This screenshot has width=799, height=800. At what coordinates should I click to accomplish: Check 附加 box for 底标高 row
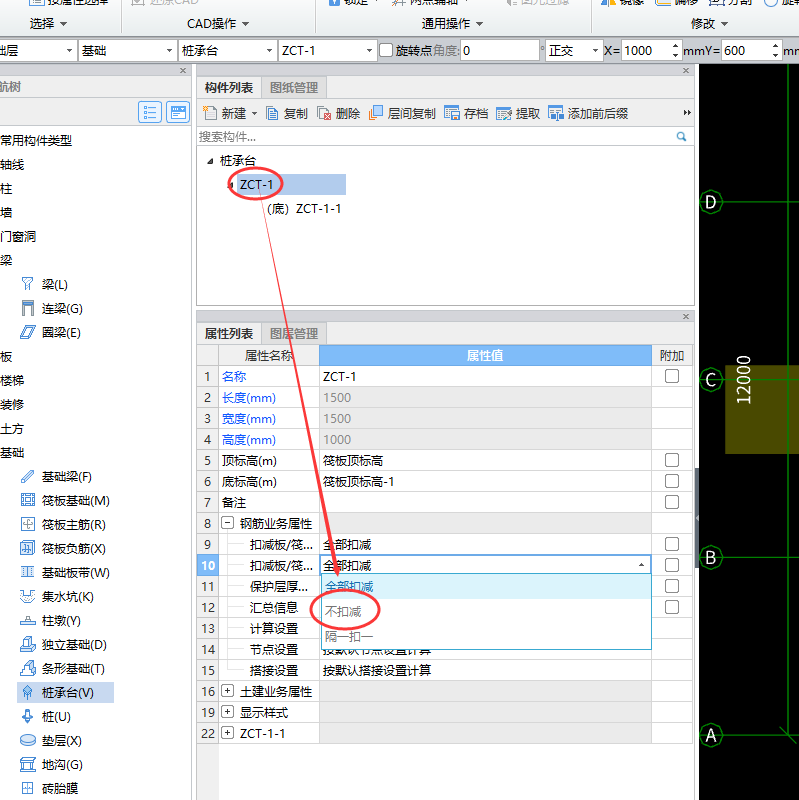pyautogui.click(x=672, y=481)
